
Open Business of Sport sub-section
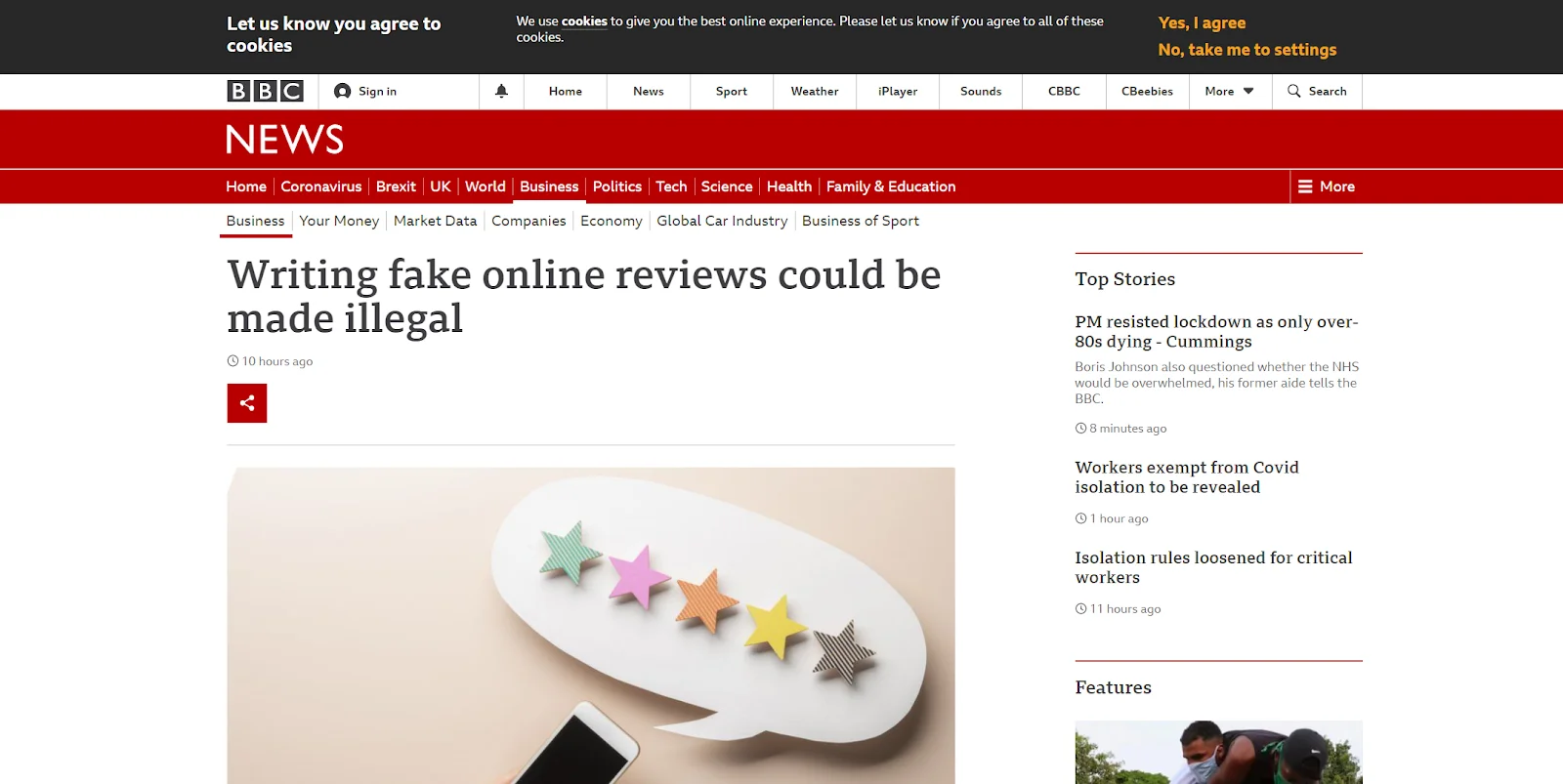click(861, 221)
